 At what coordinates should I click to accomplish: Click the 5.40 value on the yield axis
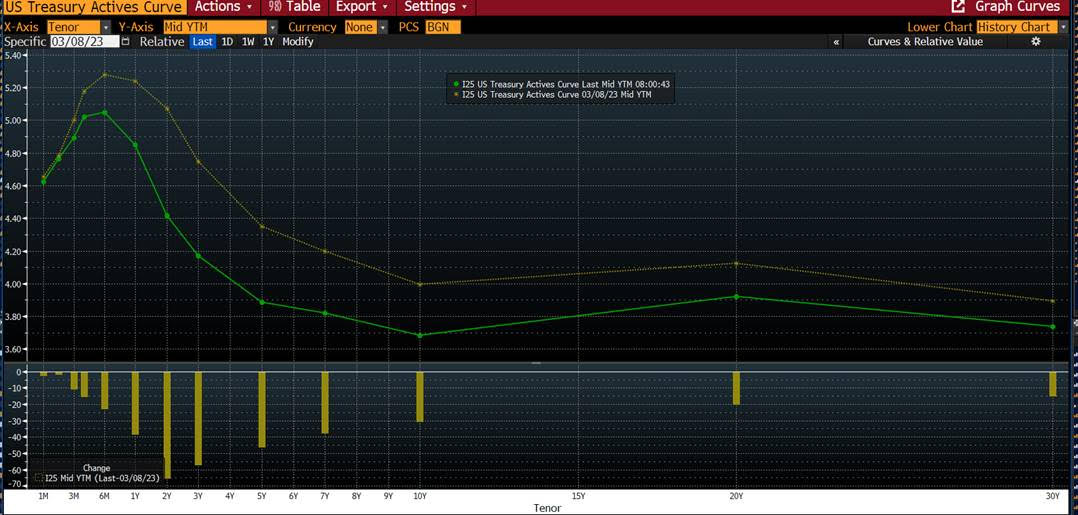click(14, 55)
